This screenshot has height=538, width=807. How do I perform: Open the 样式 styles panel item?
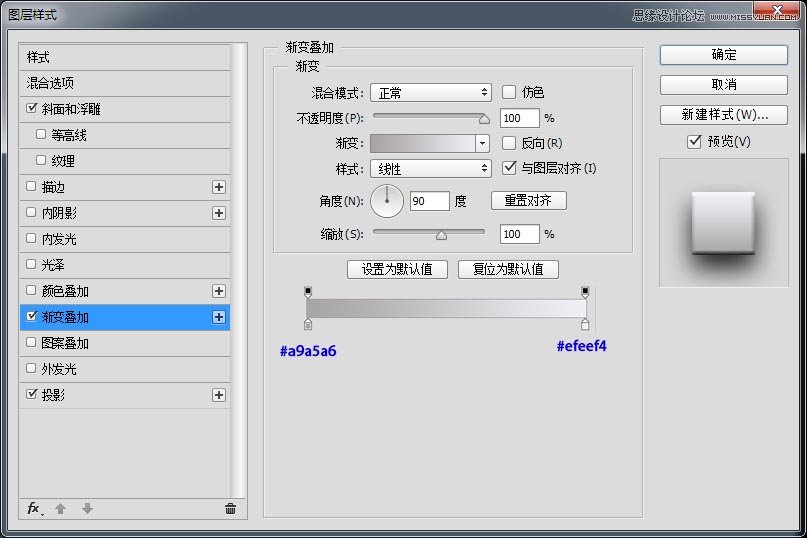coord(125,57)
